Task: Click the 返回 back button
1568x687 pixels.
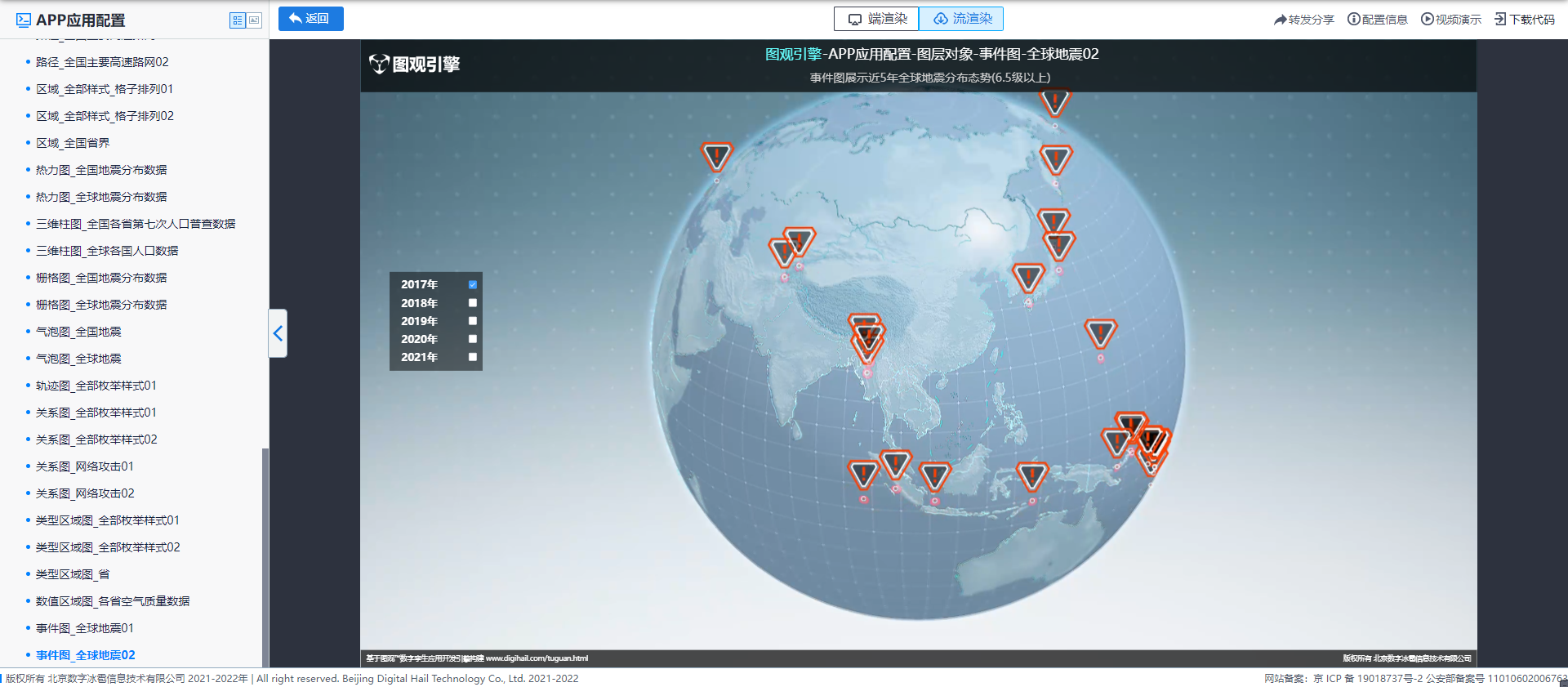Action: click(310, 19)
